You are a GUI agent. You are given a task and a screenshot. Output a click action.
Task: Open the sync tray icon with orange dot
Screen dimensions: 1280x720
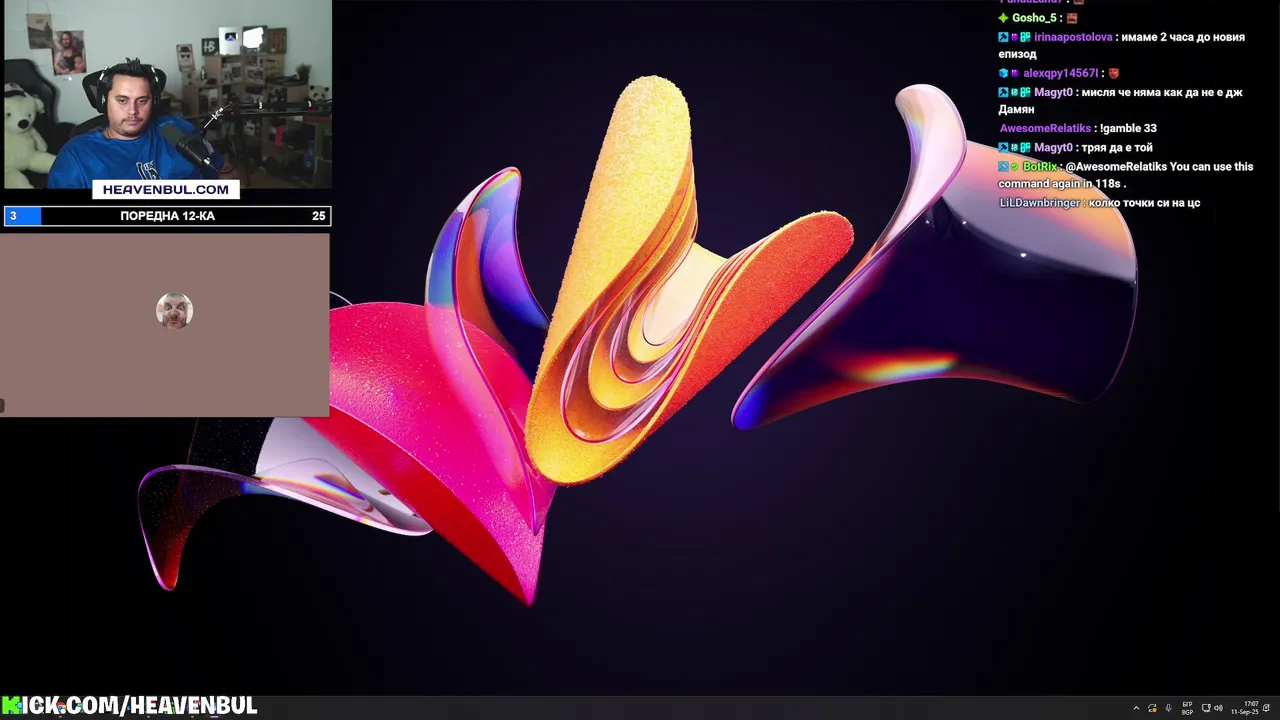pos(1152,708)
